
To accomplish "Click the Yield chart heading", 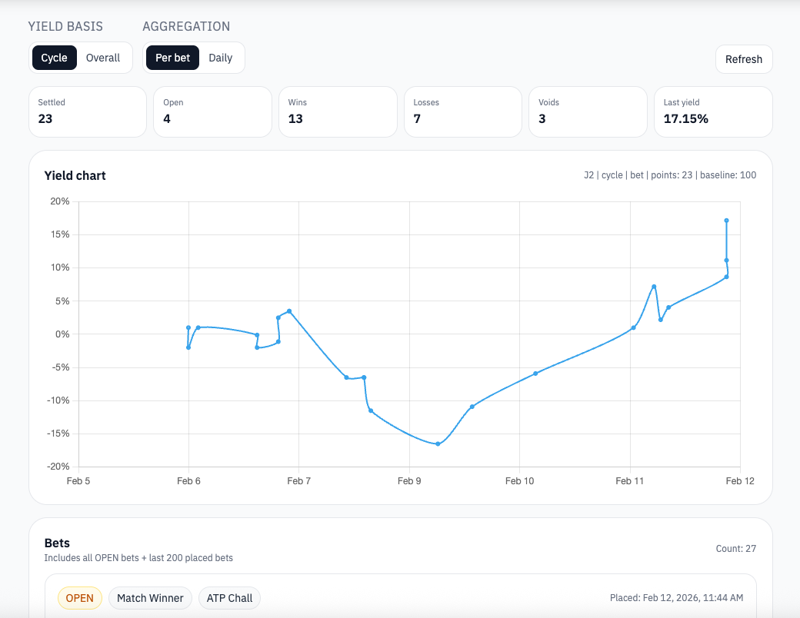I will click(x=75, y=175).
